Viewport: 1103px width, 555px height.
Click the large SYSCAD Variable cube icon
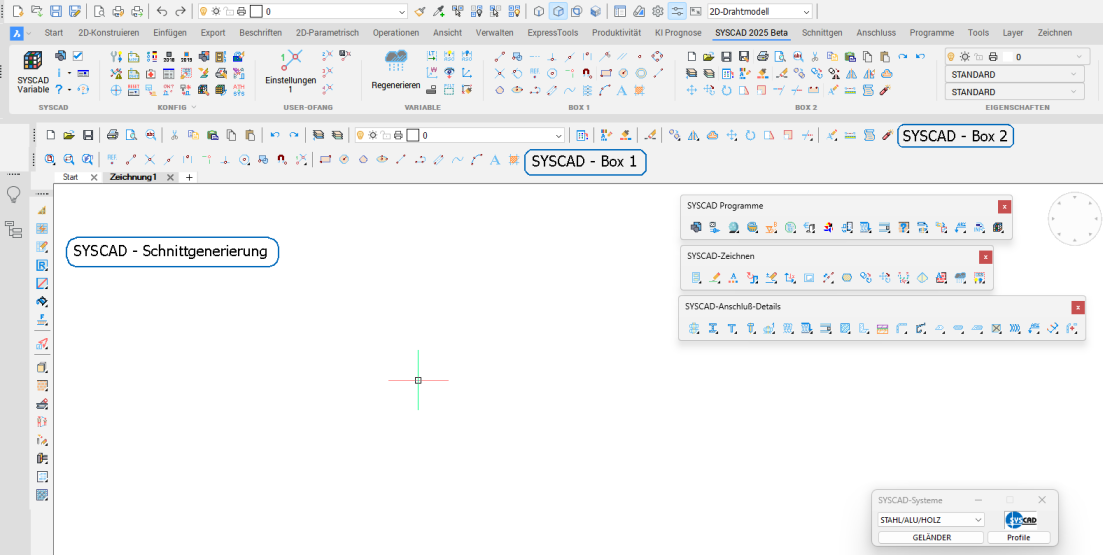click(32, 61)
